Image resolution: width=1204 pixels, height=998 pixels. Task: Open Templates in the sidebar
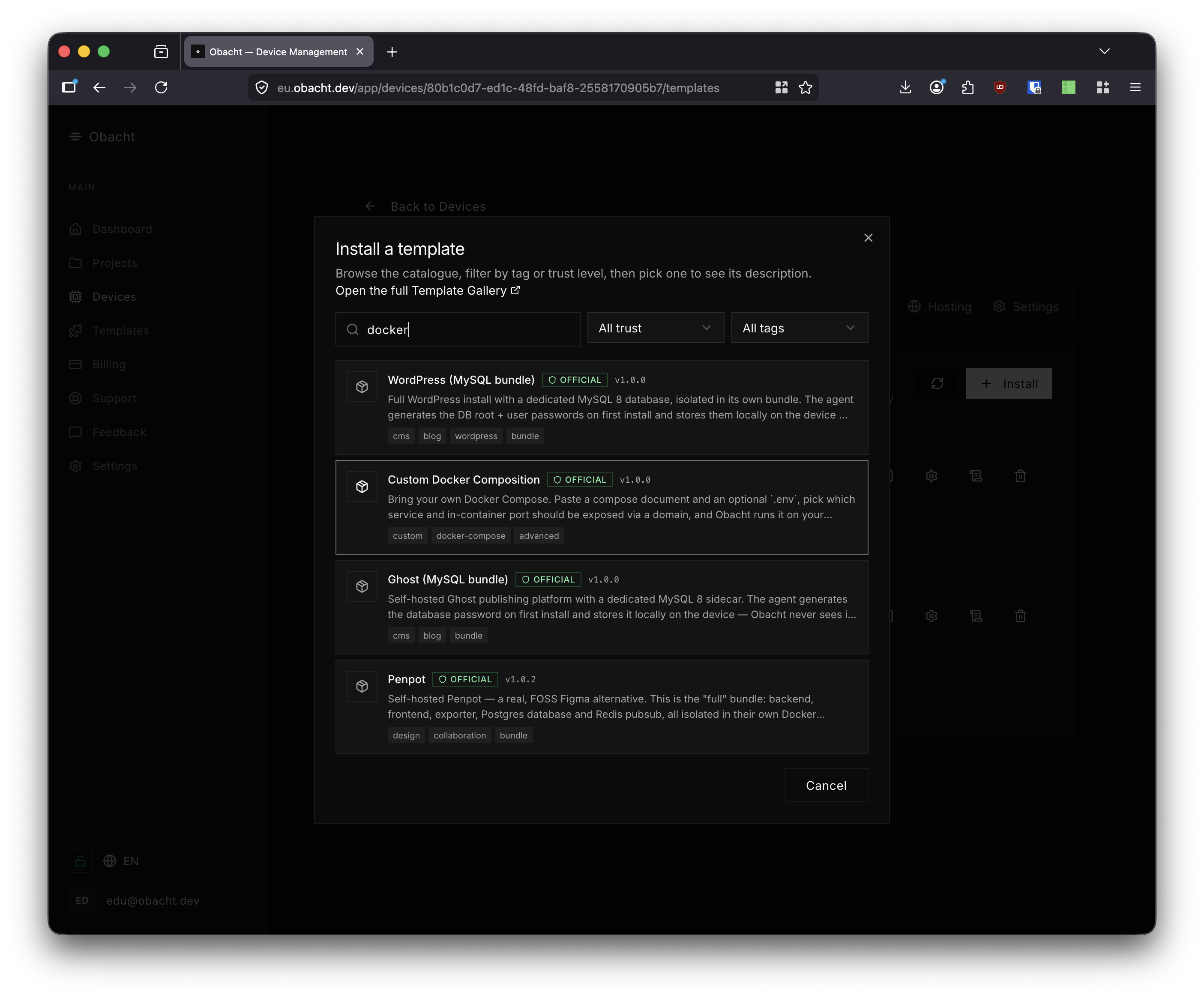[110, 330]
